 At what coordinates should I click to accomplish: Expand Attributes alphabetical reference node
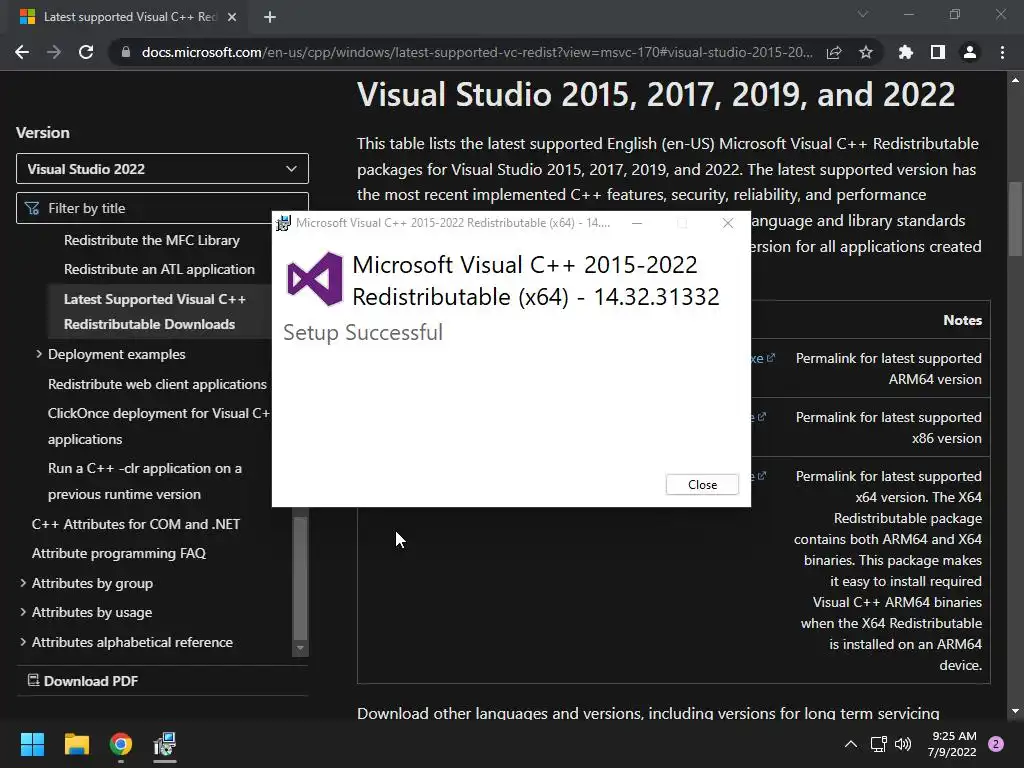pos(23,642)
